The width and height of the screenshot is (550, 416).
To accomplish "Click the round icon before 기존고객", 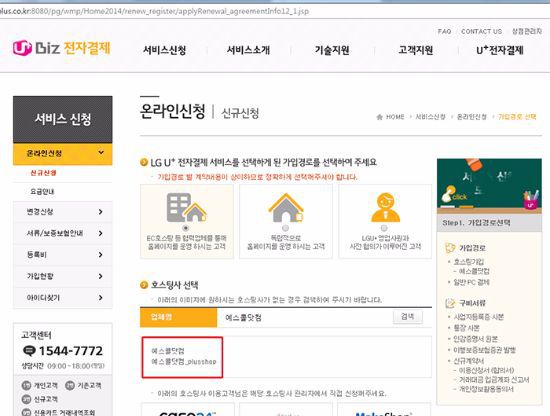I will pos(70,385).
